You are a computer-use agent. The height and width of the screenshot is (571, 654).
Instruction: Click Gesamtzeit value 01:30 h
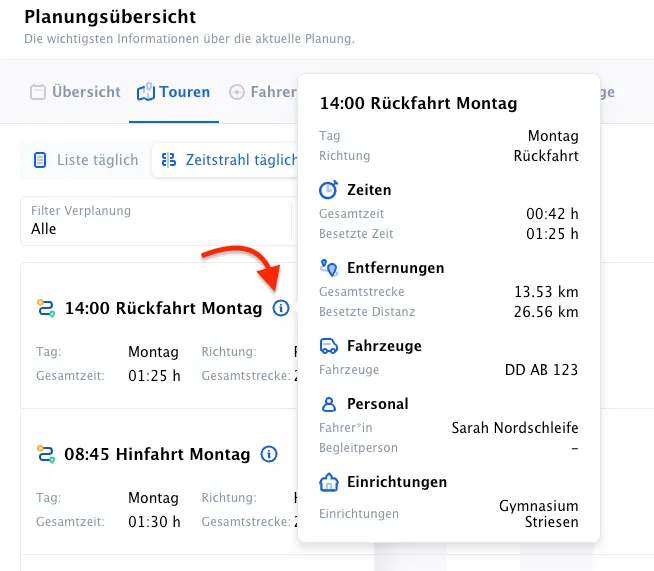154,522
